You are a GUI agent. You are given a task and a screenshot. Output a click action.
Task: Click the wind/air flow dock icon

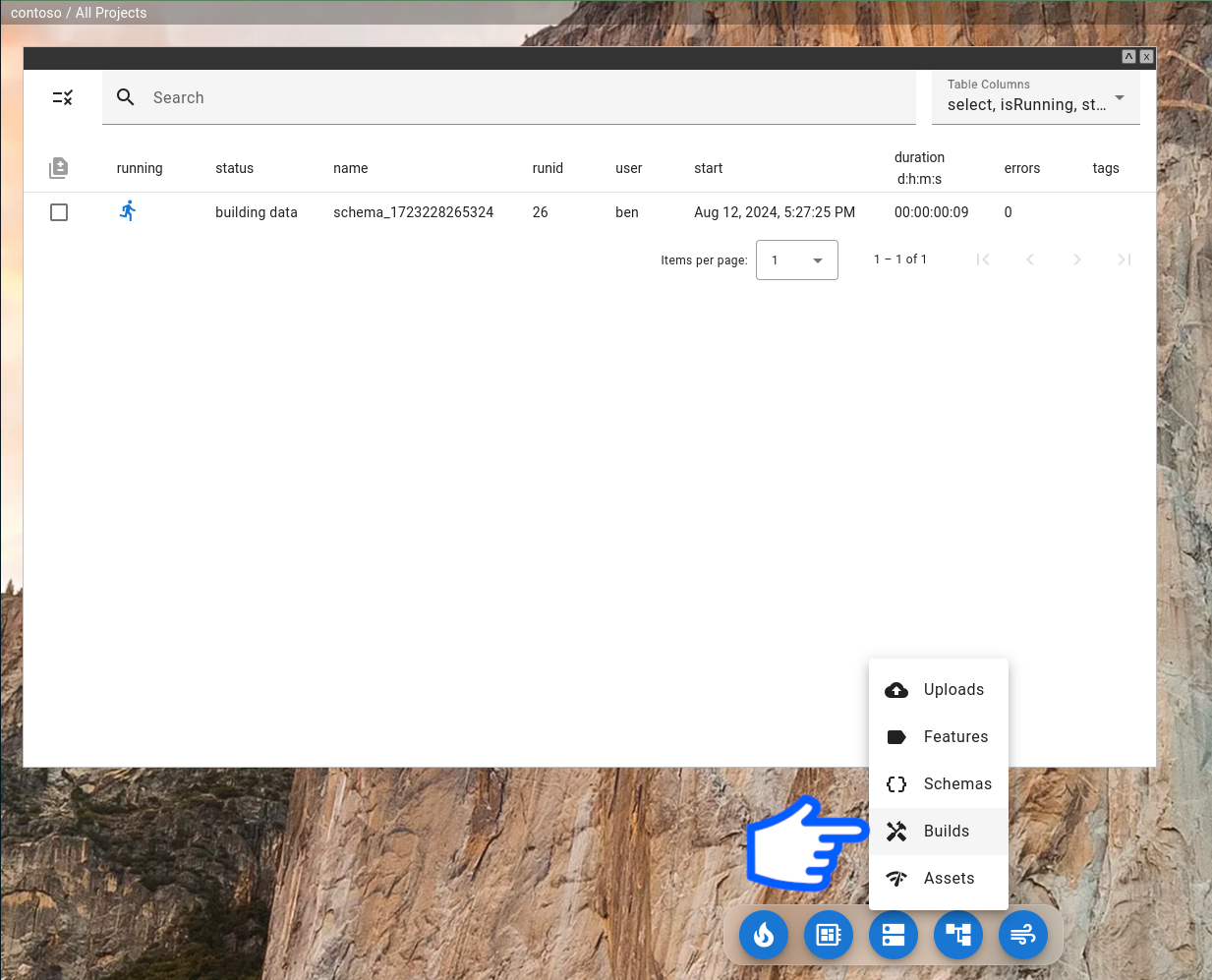pyautogui.click(x=1023, y=934)
